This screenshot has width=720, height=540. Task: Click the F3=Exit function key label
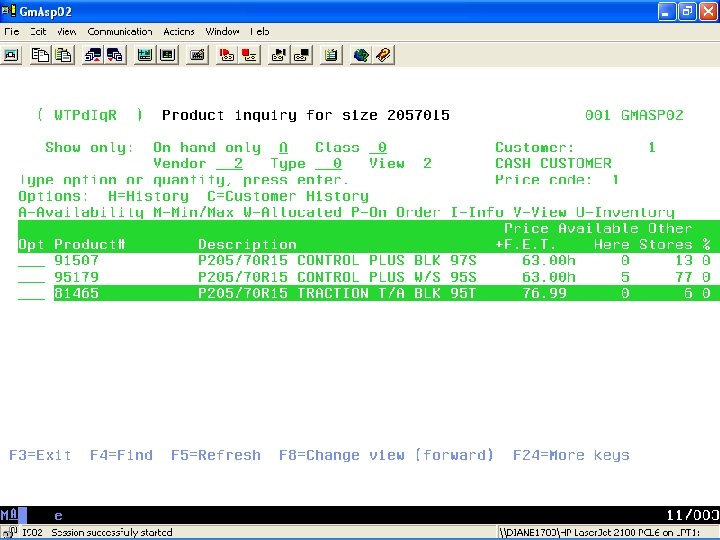[x=40, y=455]
